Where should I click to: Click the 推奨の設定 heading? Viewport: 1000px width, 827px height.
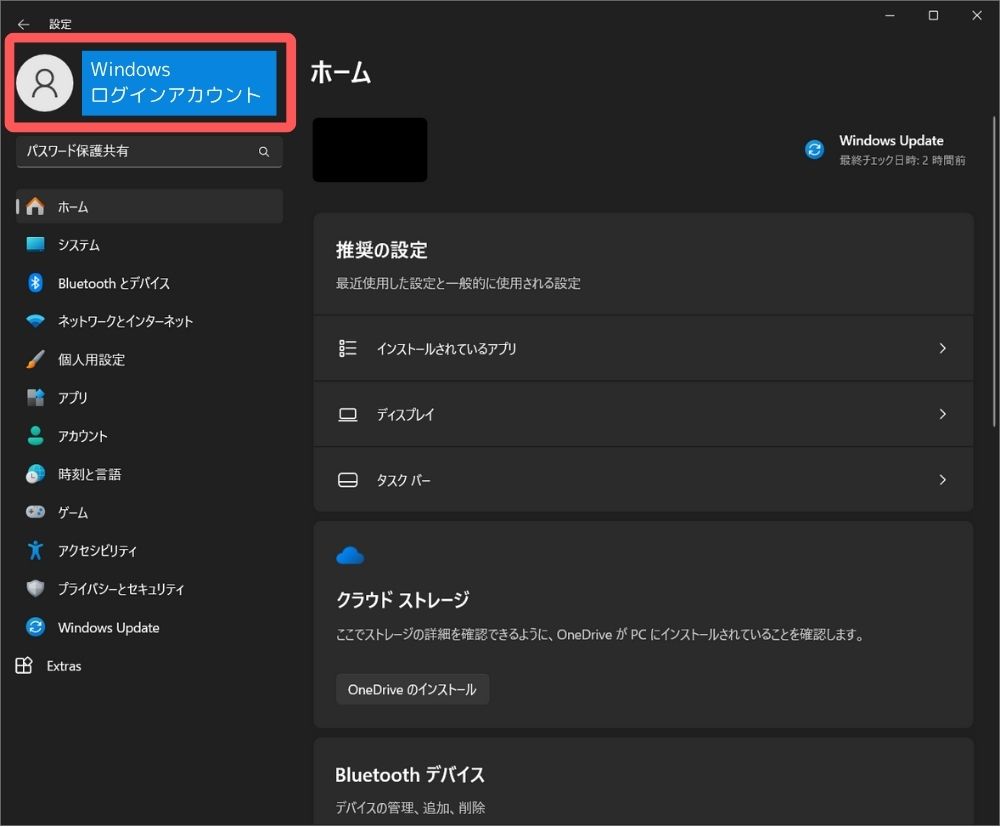pyautogui.click(x=381, y=250)
